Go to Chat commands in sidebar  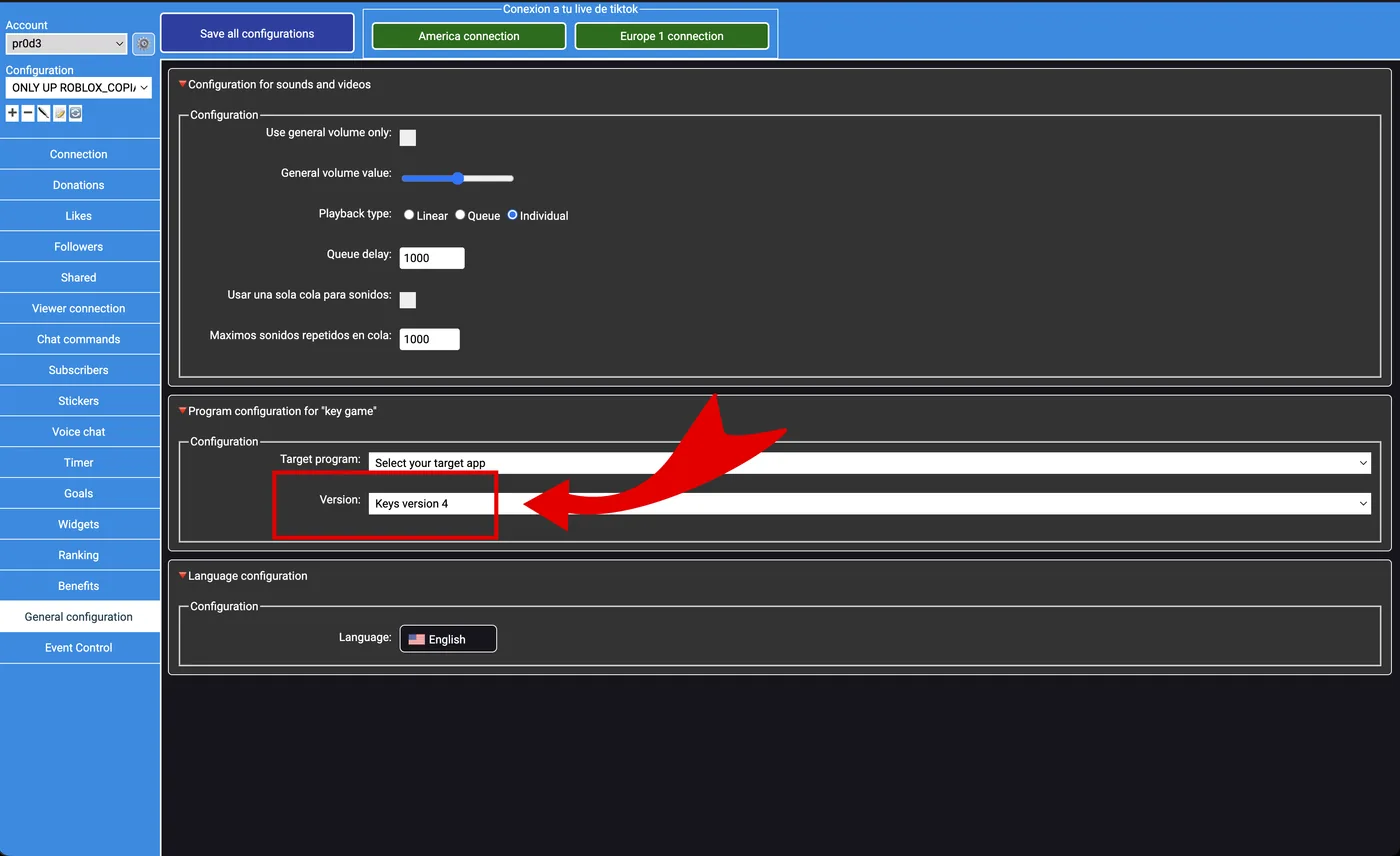(79, 339)
